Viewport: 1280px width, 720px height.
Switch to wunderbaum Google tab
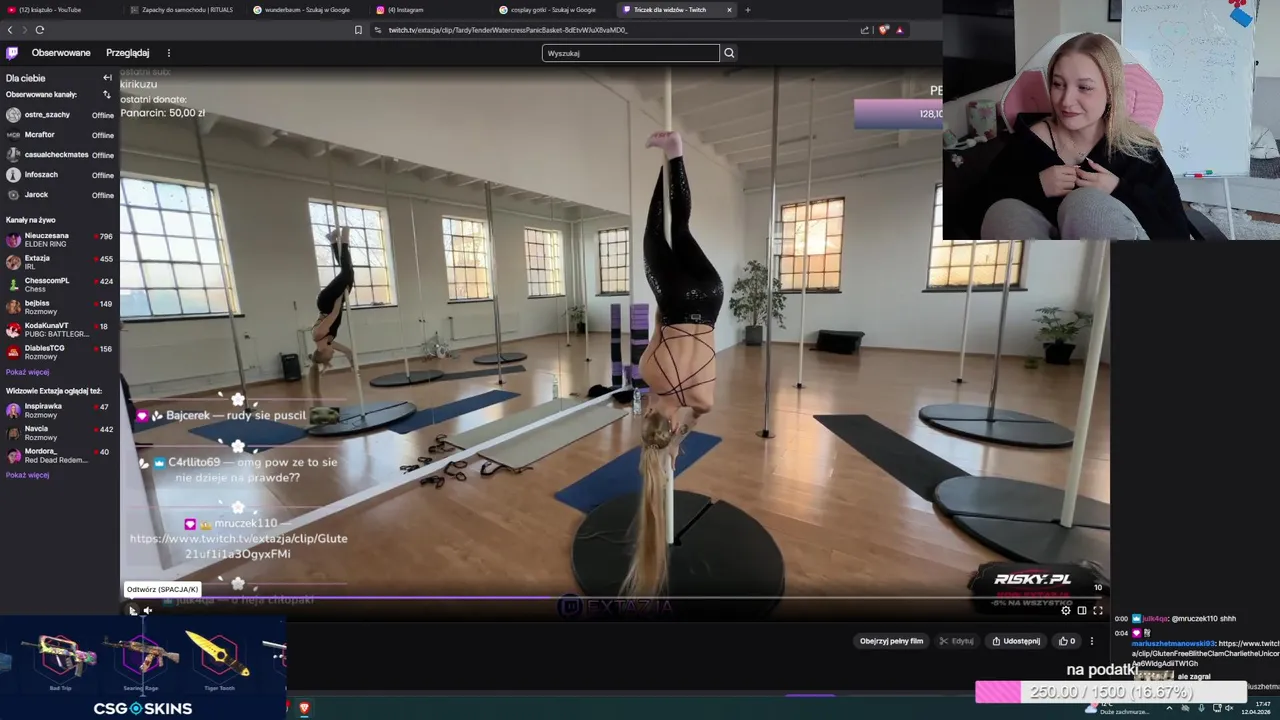pos(307,10)
